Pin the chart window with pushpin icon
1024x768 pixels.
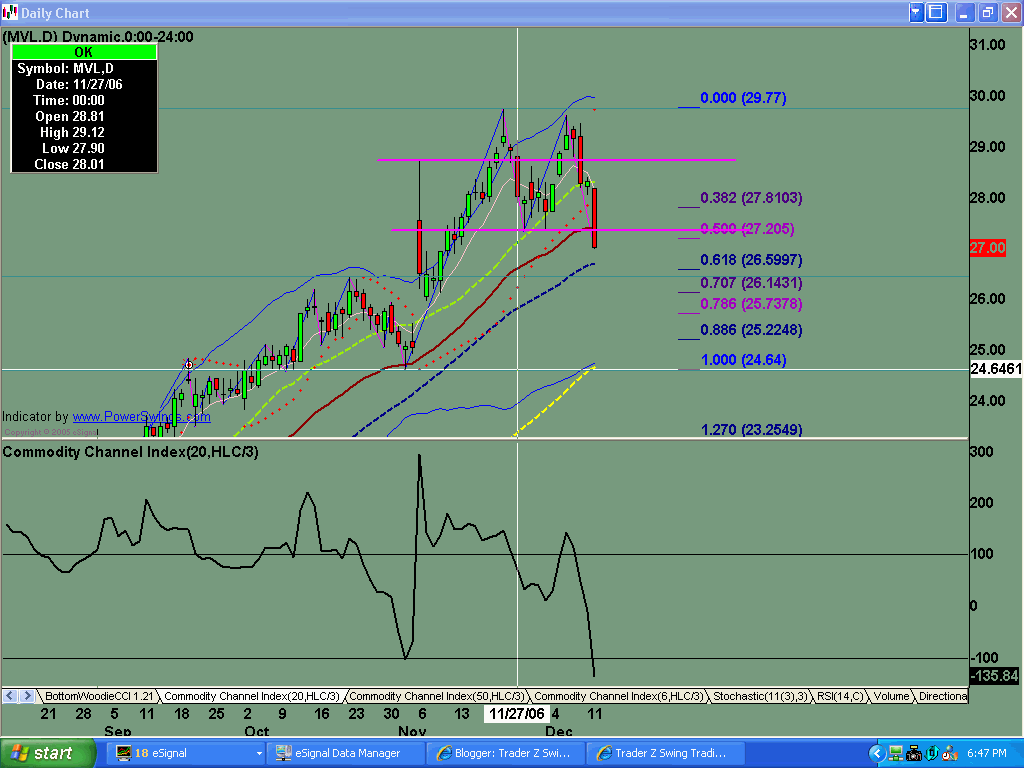click(x=916, y=12)
